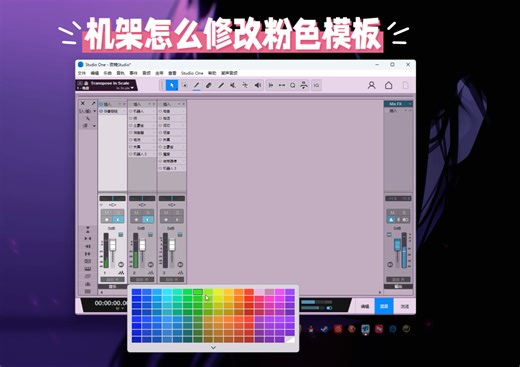Viewport: 520px width, 367px height.
Task: Select the Arrow tool in the toolbar
Action: [172, 85]
